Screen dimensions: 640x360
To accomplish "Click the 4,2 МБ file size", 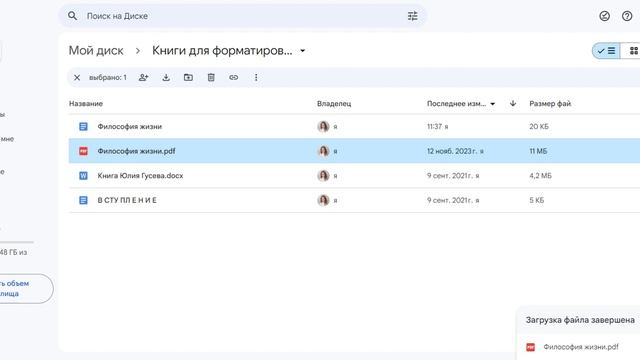I will (540, 176).
